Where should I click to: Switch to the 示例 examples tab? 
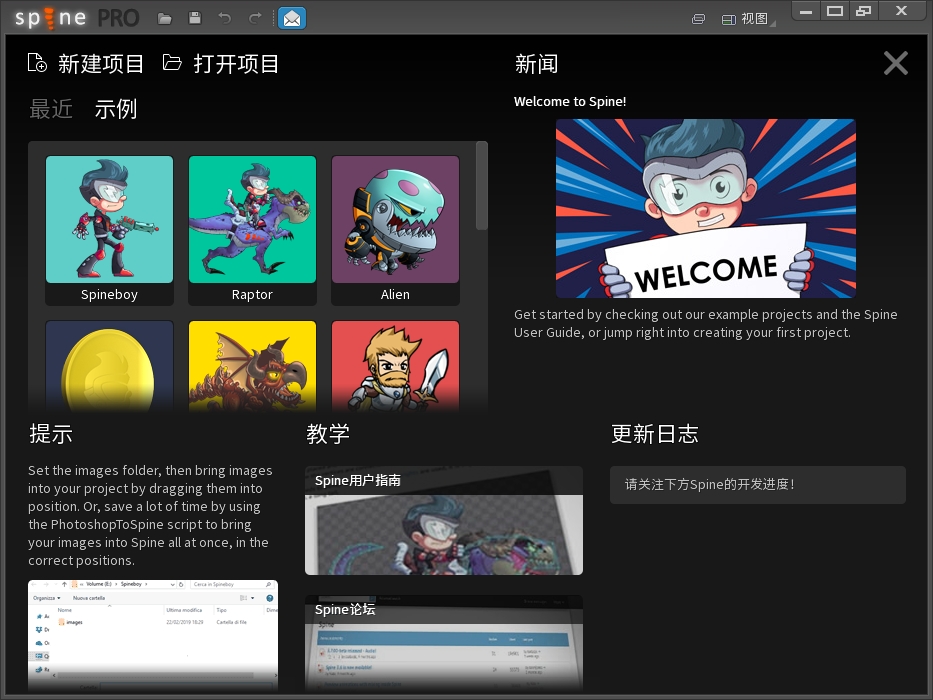point(116,109)
